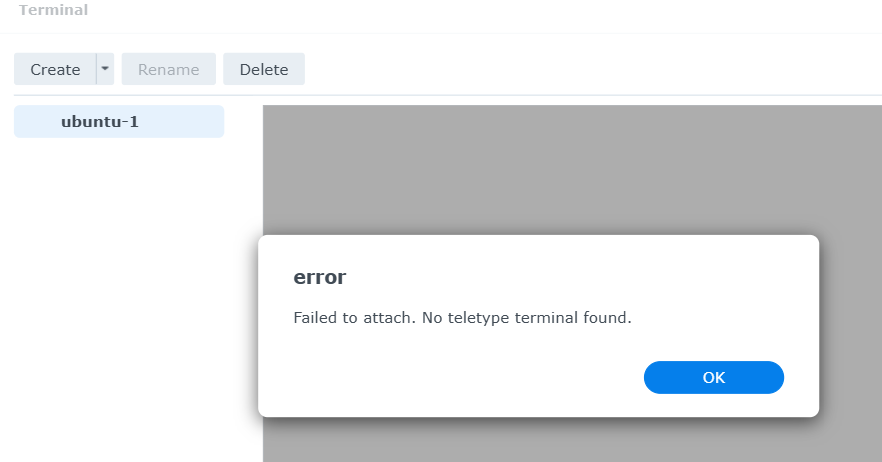
Task: Click OK to dismiss the error dialog
Action: [x=713, y=377]
